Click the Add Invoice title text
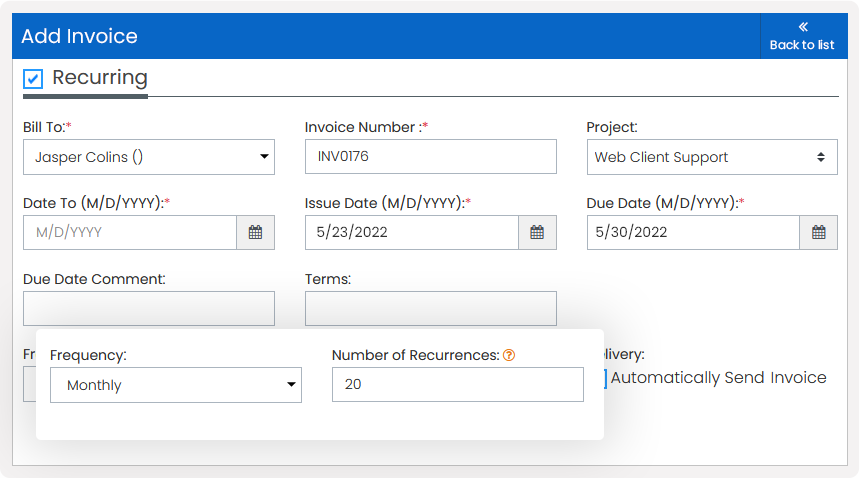 [x=80, y=36]
